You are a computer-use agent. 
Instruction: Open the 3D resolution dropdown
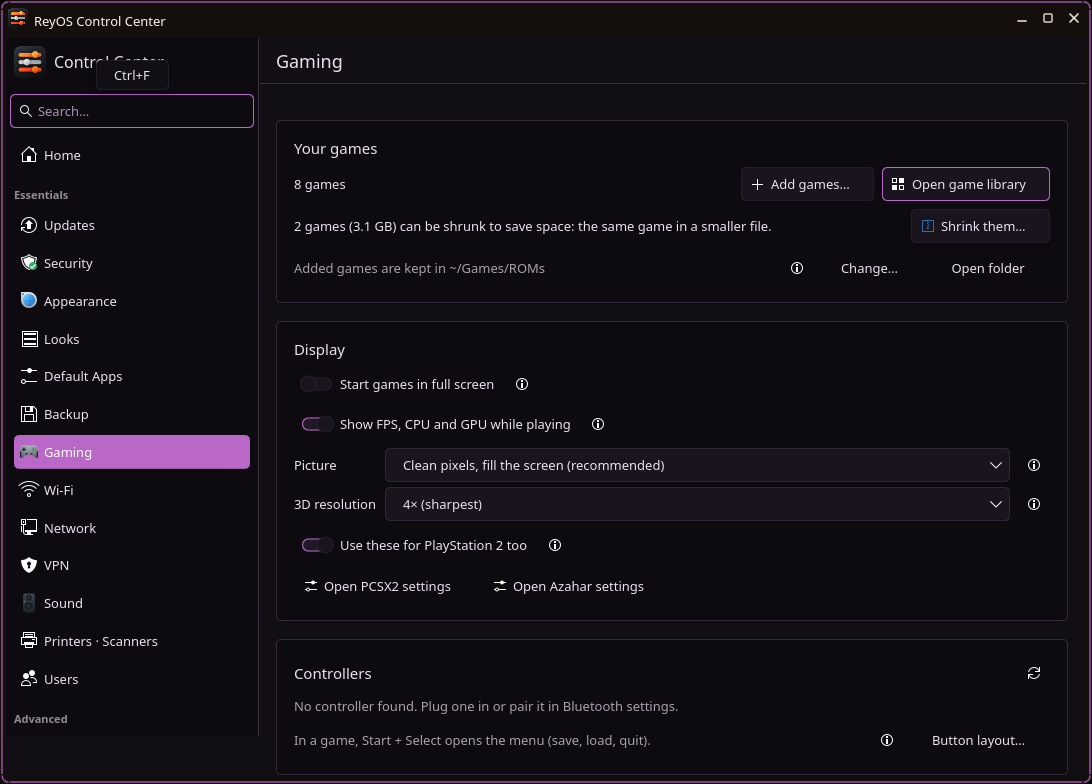(697, 504)
